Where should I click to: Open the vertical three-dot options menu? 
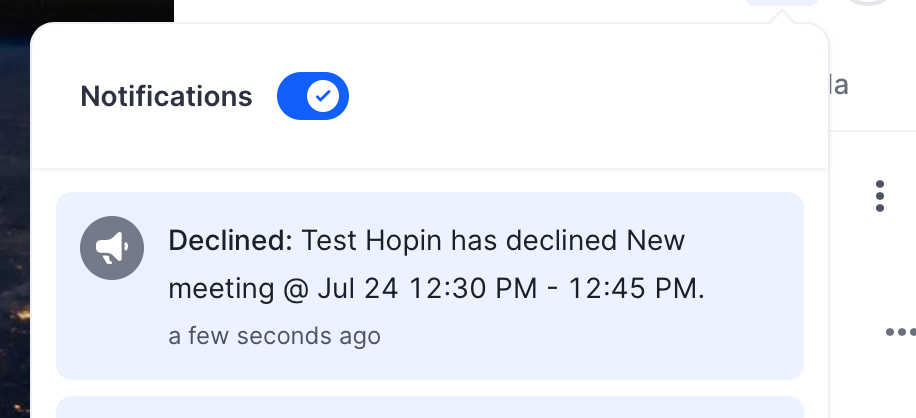click(880, 196)
